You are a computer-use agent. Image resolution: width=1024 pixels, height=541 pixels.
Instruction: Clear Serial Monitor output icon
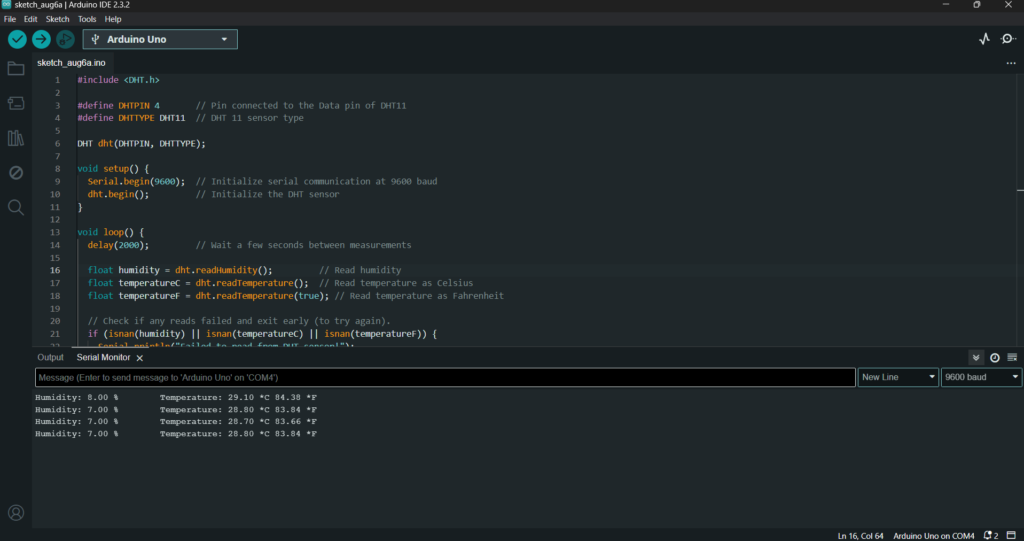click(x=1012, y=357)
